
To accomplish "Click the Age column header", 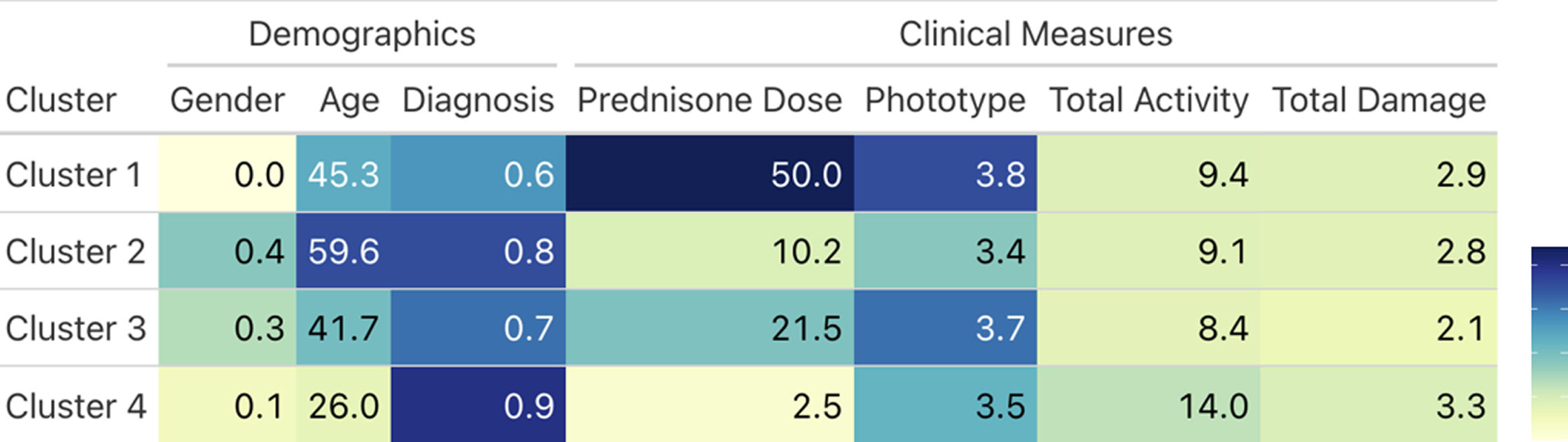I will point(349,101).
